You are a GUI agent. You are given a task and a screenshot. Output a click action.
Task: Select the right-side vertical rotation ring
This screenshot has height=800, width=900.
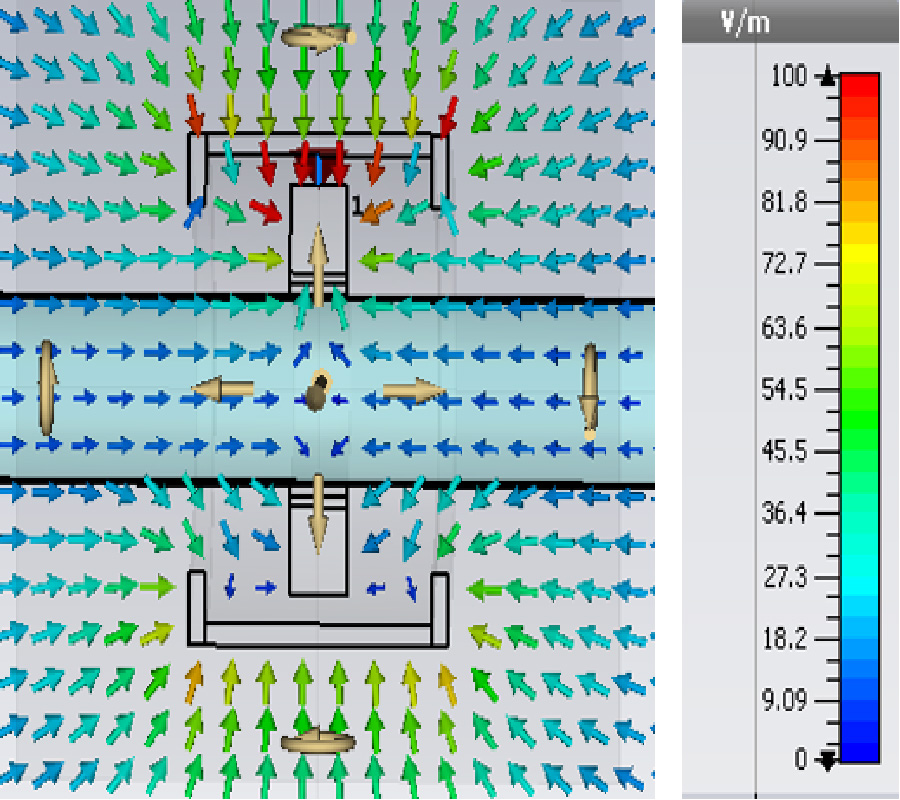click(x=590, y=392)
